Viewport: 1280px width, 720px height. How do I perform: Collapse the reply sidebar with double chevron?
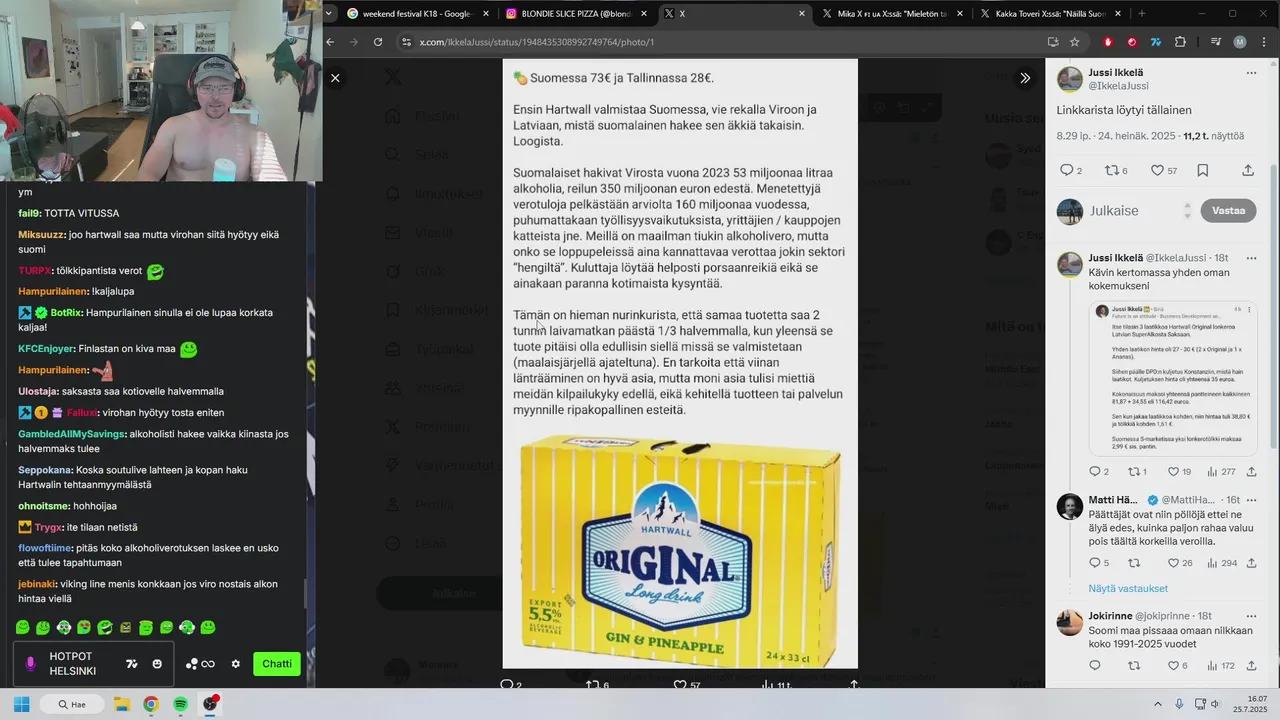pos(1025,78)
